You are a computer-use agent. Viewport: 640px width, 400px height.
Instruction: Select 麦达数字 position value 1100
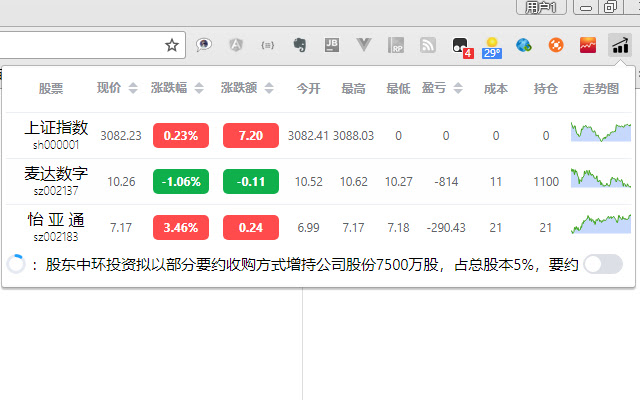click(546, 182)
